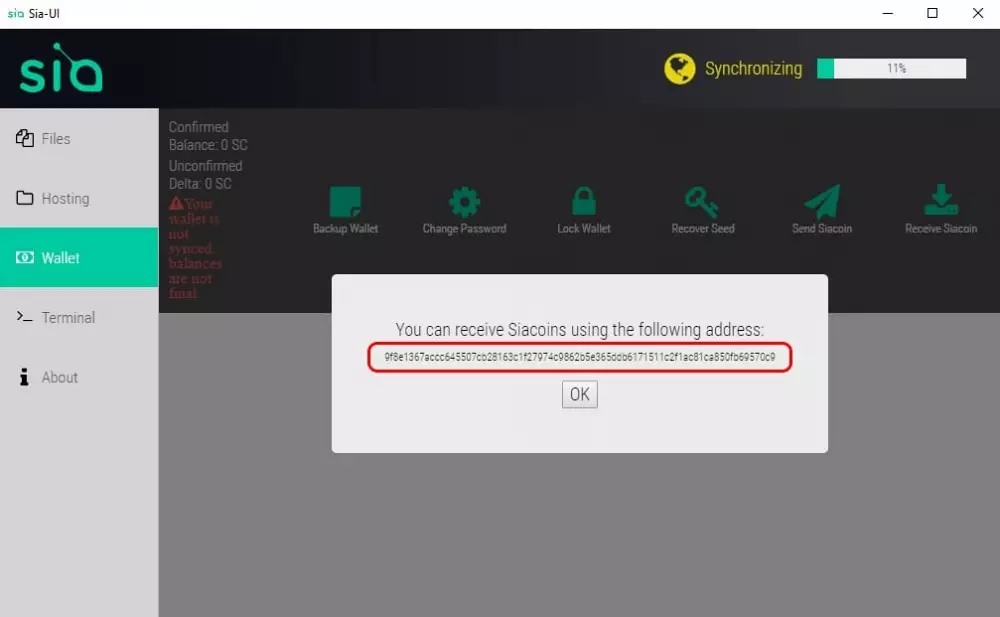Click the synchronizing globe icon

pos(680,69)
